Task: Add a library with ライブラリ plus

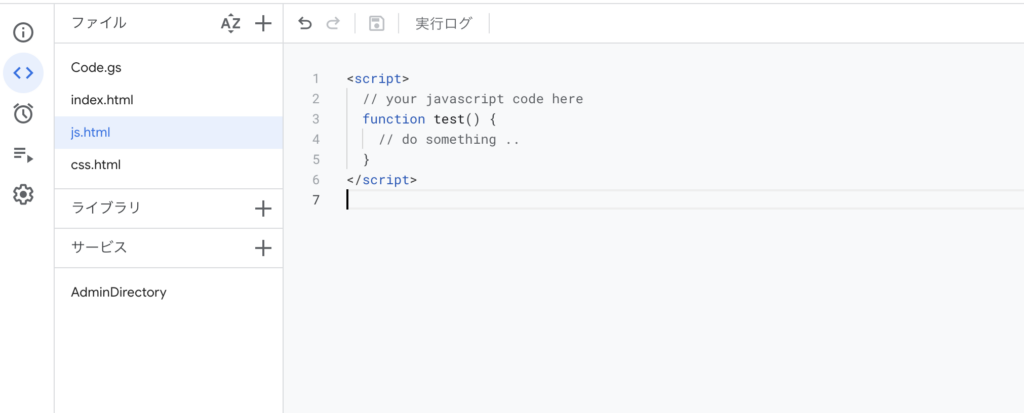Action: [263, 209]
